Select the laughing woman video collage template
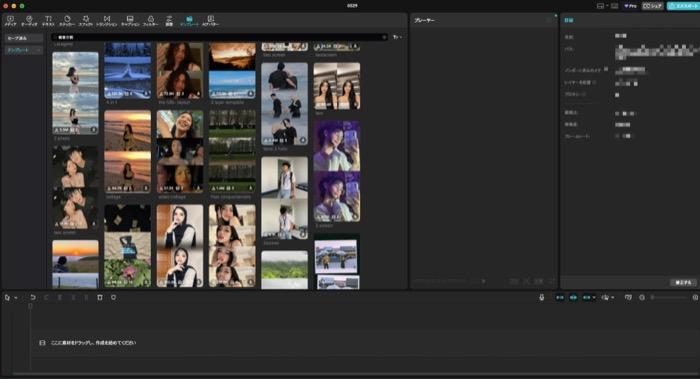The height and width of the screenshot is (379, 700). (x=180, y=152)
